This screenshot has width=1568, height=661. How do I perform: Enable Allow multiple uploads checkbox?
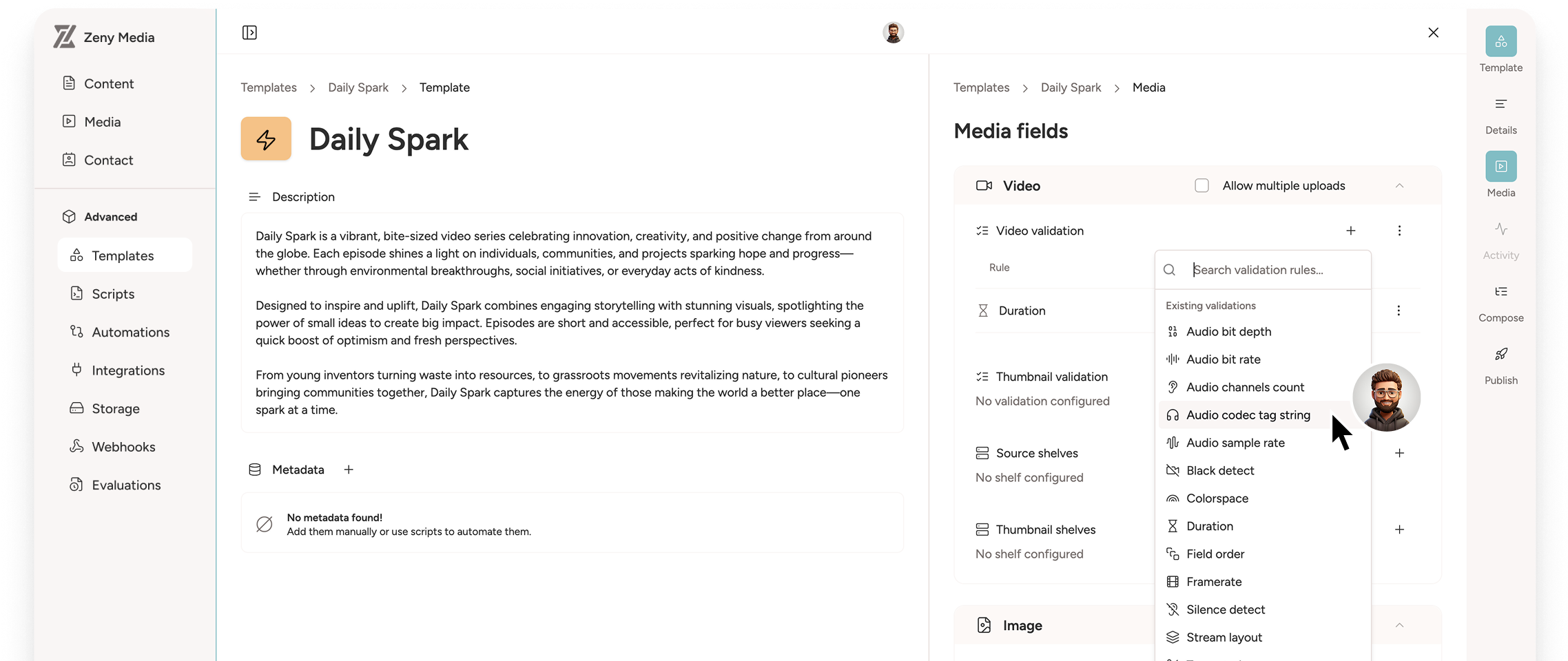1201,186
